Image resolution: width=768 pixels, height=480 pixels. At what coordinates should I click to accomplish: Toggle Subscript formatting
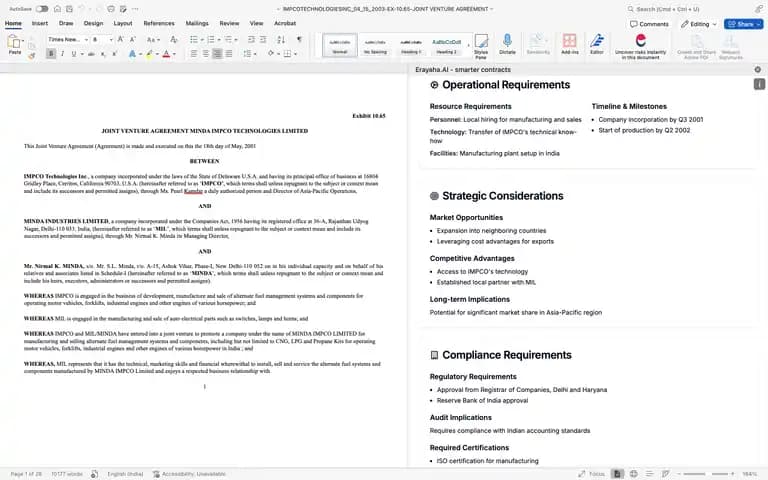click(103, 53)
